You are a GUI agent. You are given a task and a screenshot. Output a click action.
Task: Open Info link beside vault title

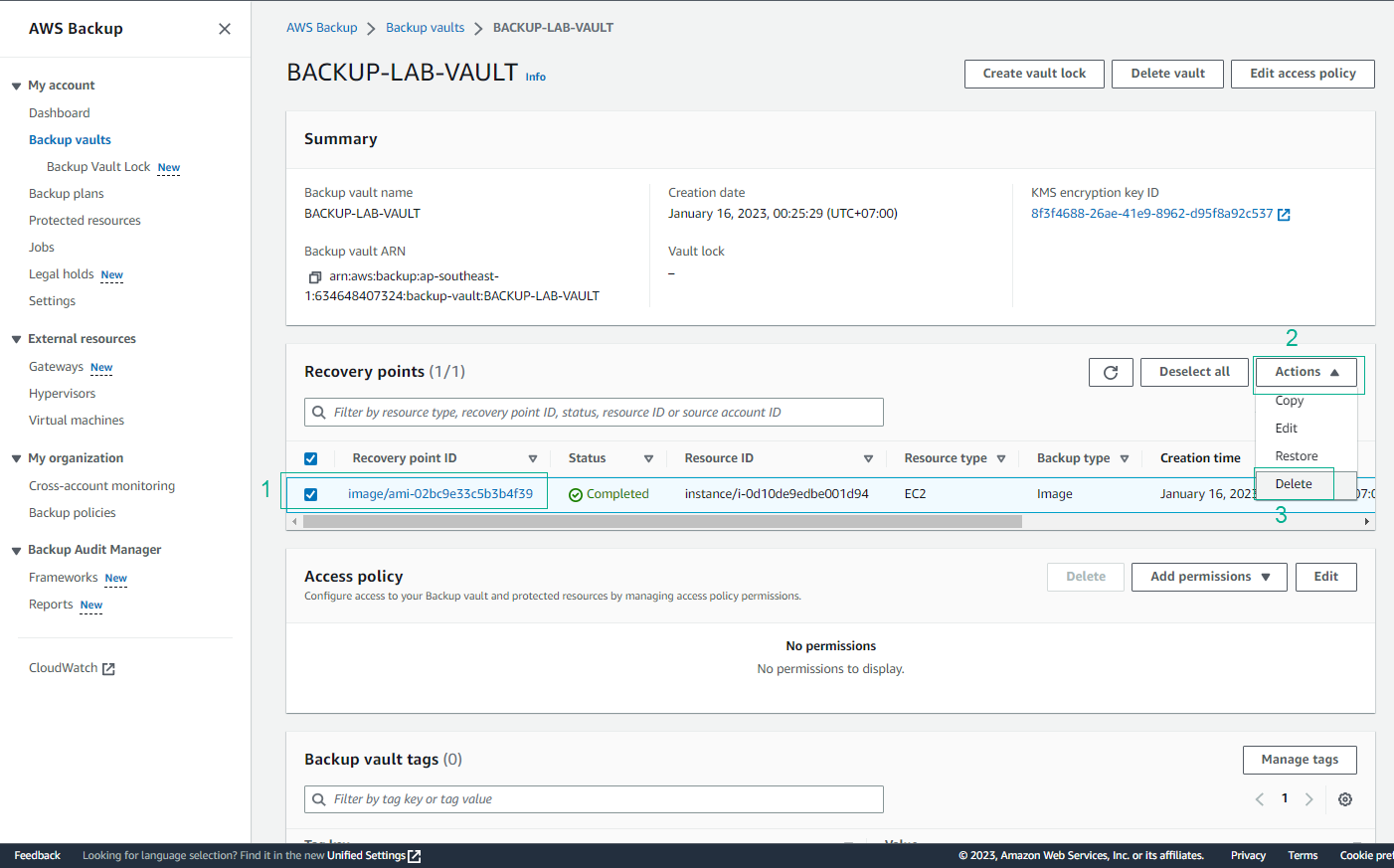(x=535, y=77)
